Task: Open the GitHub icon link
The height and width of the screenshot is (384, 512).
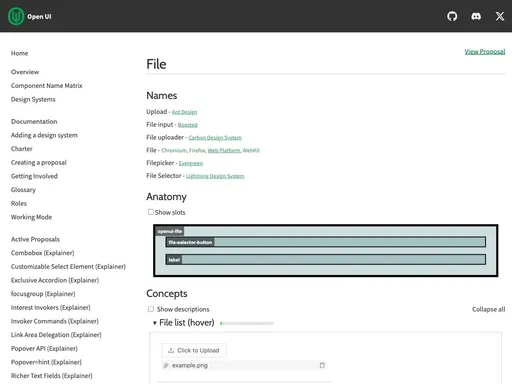Action: (x=452, y=16)
